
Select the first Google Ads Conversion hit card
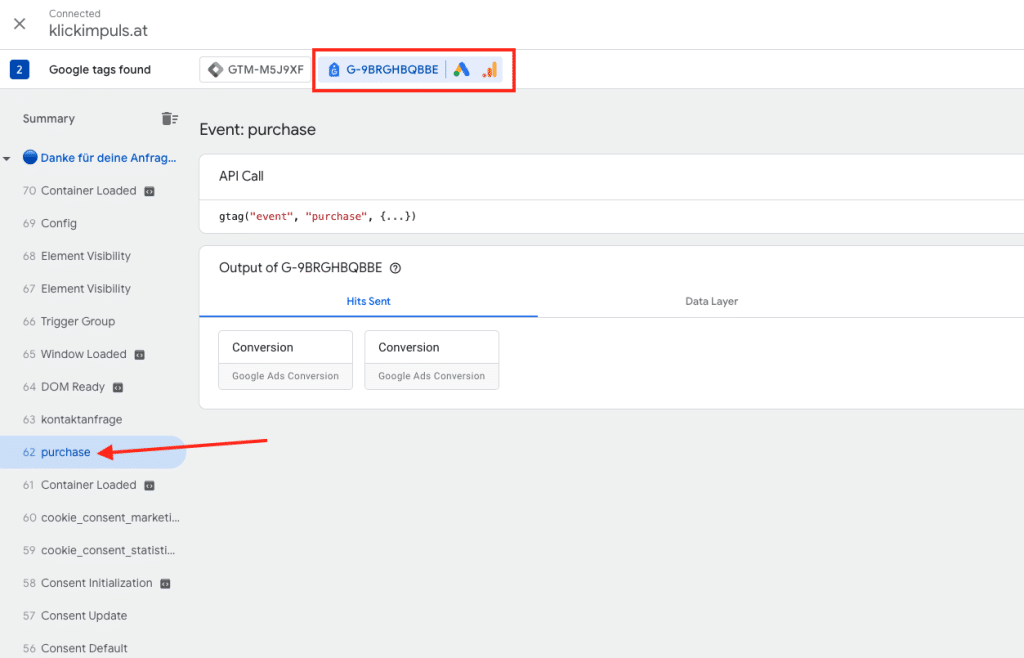285,360
